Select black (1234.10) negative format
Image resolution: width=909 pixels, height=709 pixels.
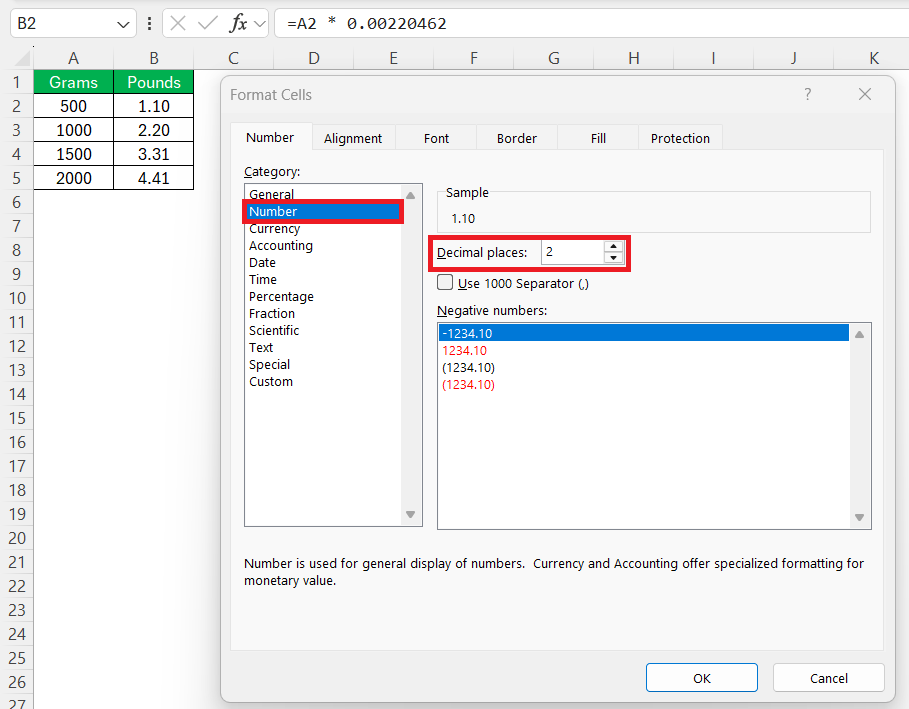(x=643, y=368)
